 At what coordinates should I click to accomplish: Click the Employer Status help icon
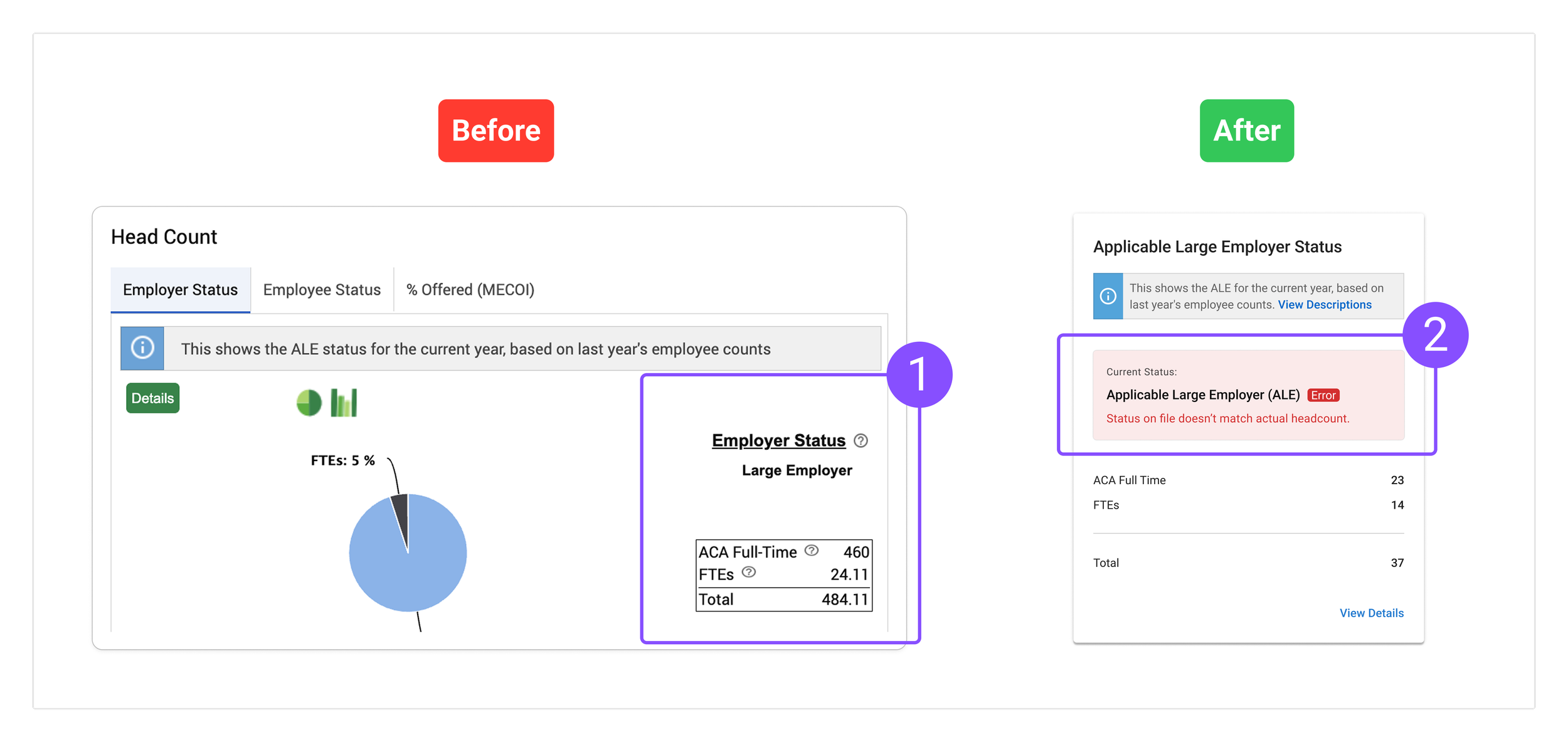click(861, 441)
